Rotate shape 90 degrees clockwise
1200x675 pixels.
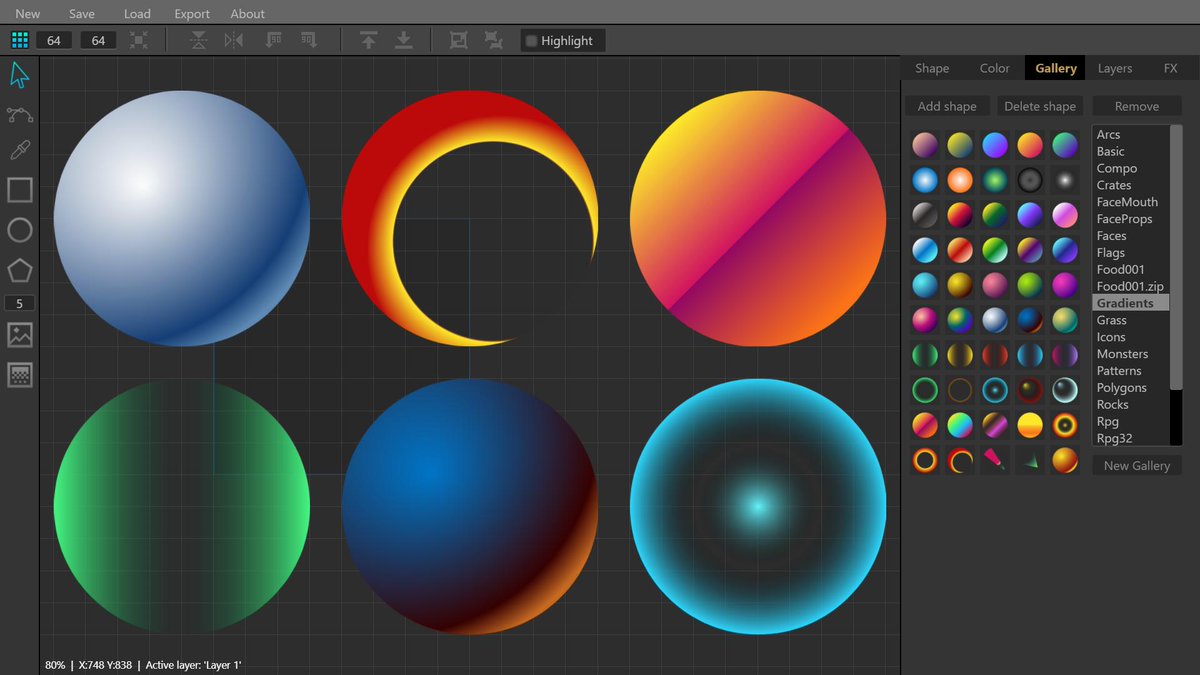pos(309,40)
